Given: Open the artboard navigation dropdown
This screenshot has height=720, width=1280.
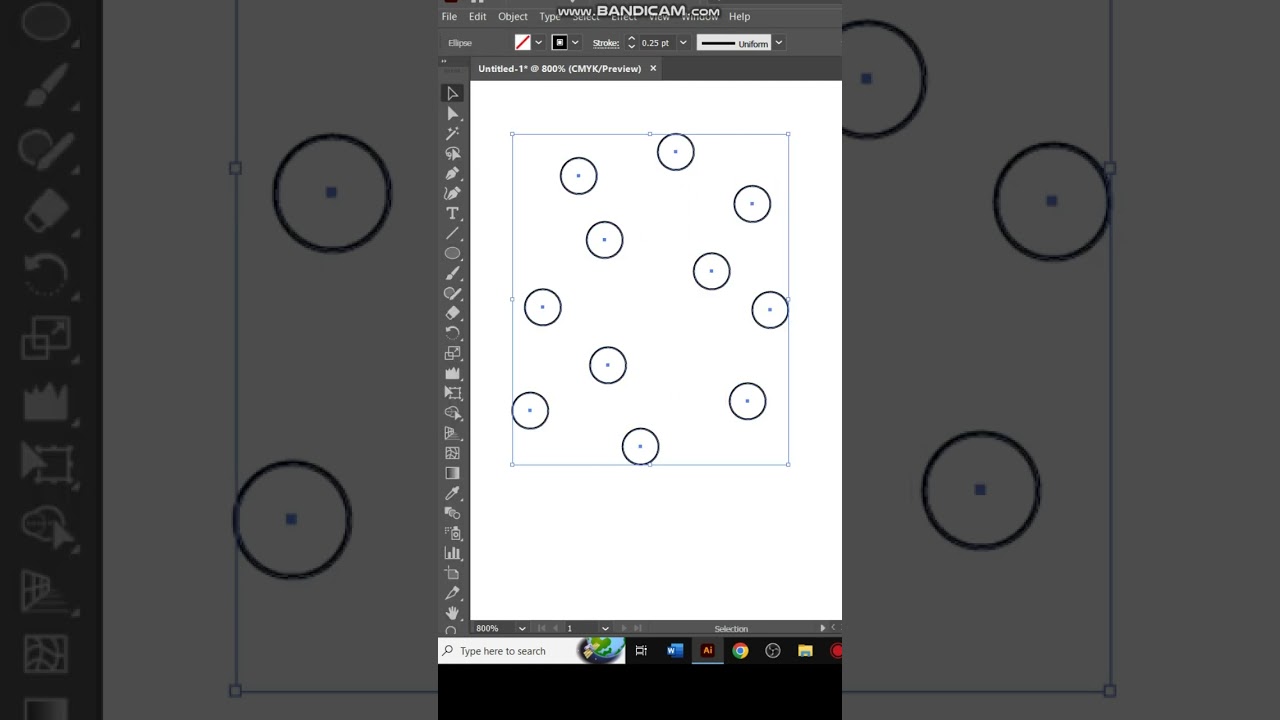Looking at the screenshot, I should [605, 628].
